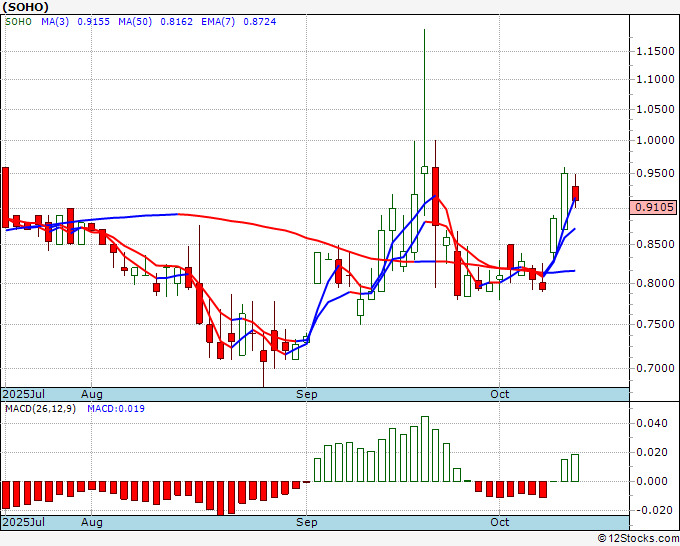Viewport: 680px width, 546px height.
Task: Click the ©12Stocks.com watermark link
Action: [638, 539]
